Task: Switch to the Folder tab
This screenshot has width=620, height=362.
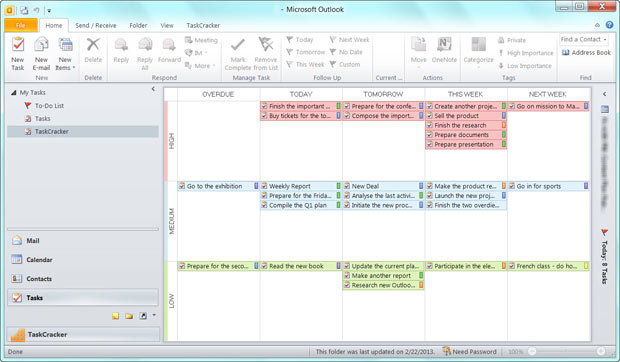Action: [138, 25]
